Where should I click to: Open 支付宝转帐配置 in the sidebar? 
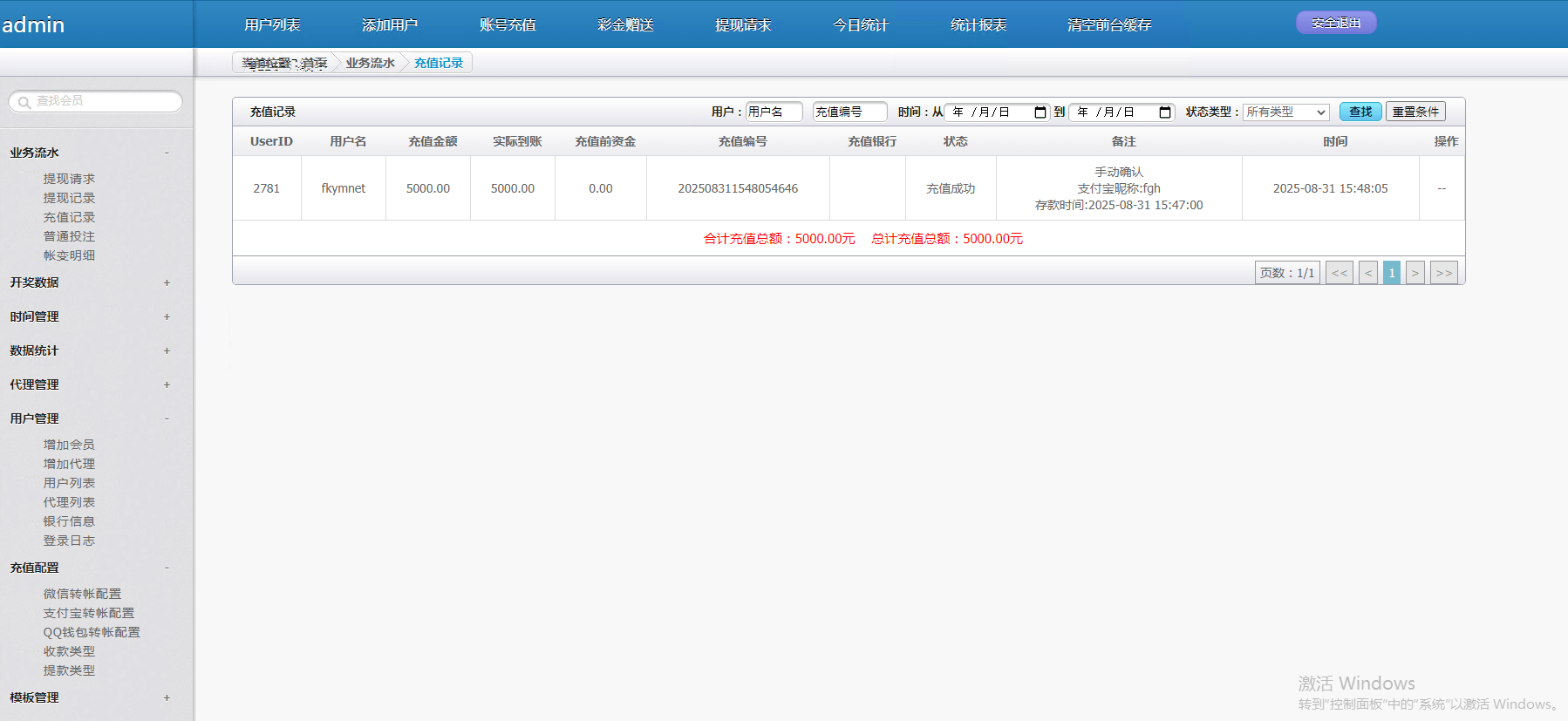[89, 613]
